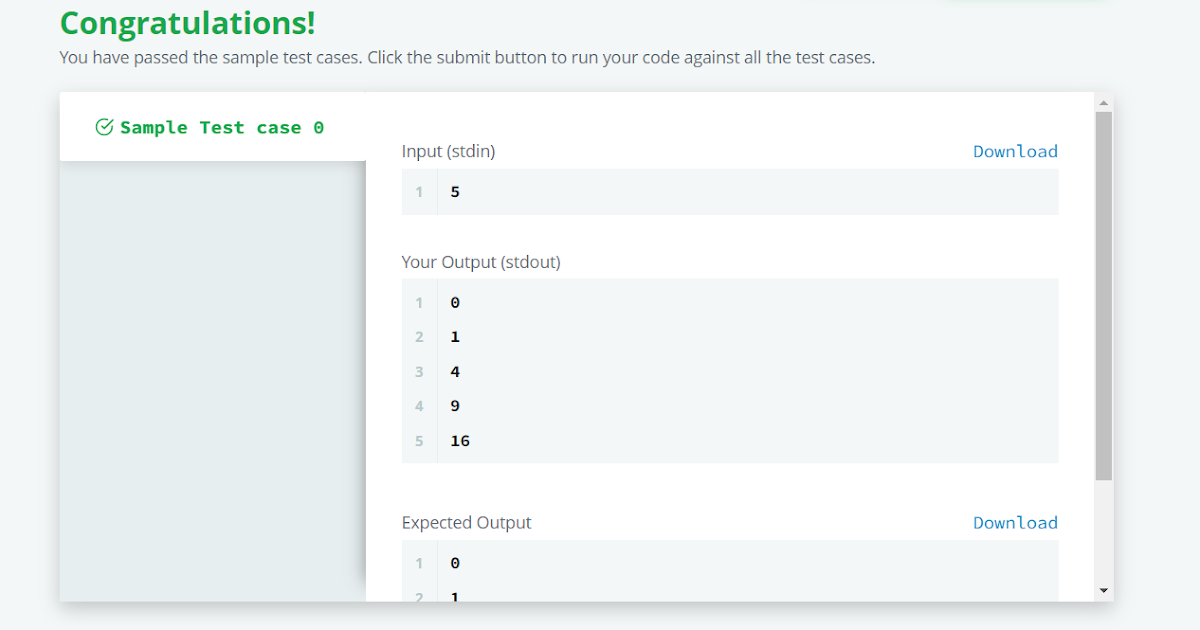Click the Your Output (stdout) label
This screenshot has height=630, width=1200.
click(481, 262)
